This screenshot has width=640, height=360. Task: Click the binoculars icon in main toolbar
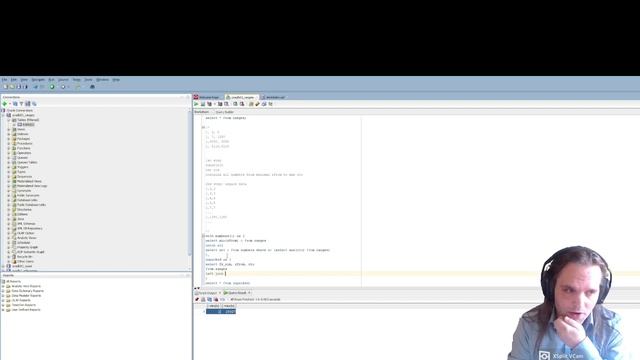(92, 87)
